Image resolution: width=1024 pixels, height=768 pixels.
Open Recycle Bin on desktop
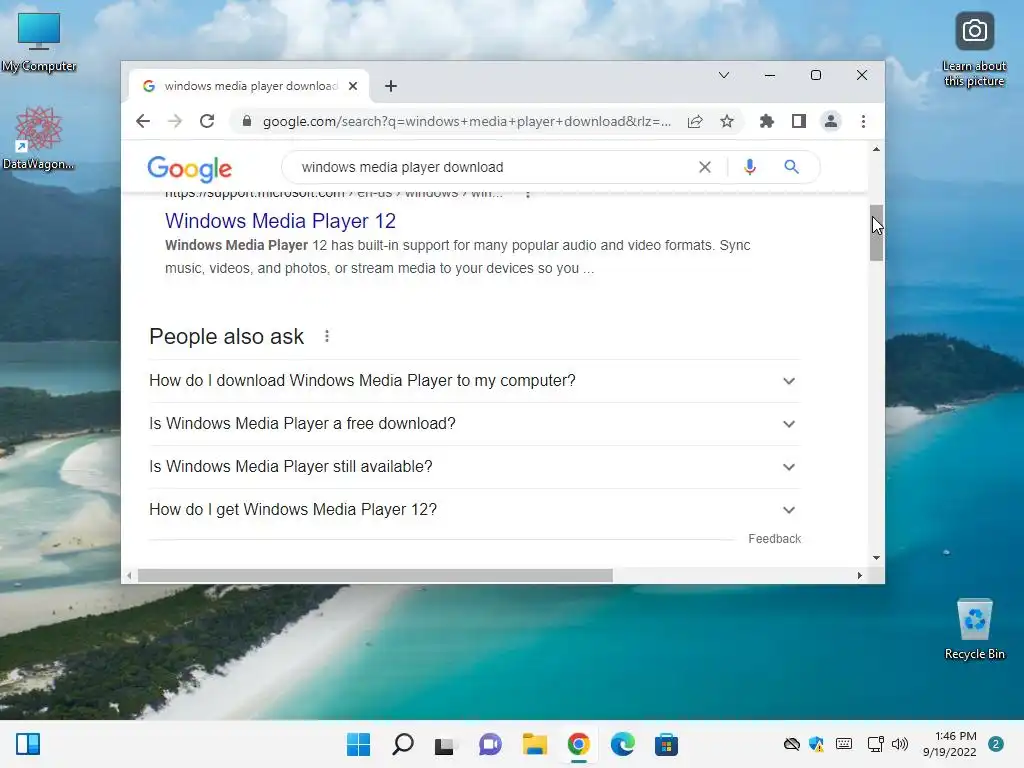click(x=974, y=629)
